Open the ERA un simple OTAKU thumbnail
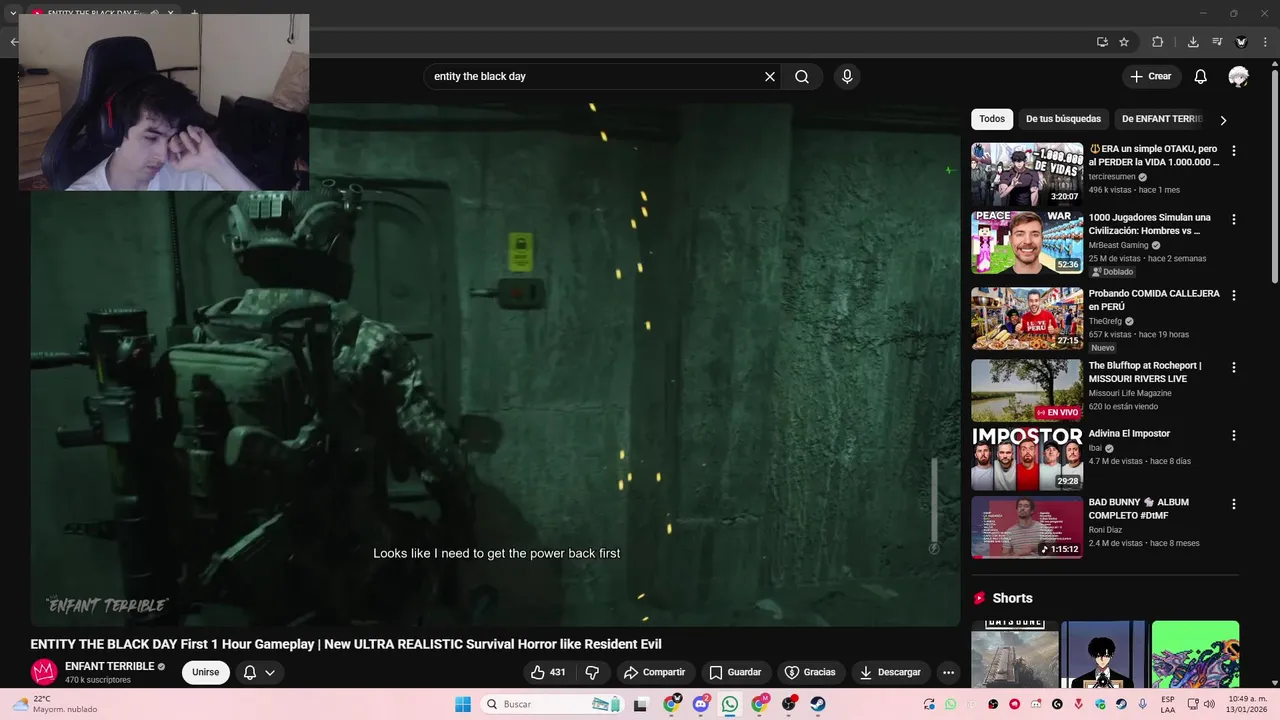The width and height of the screenshot is (1280, 720). 1027,174
